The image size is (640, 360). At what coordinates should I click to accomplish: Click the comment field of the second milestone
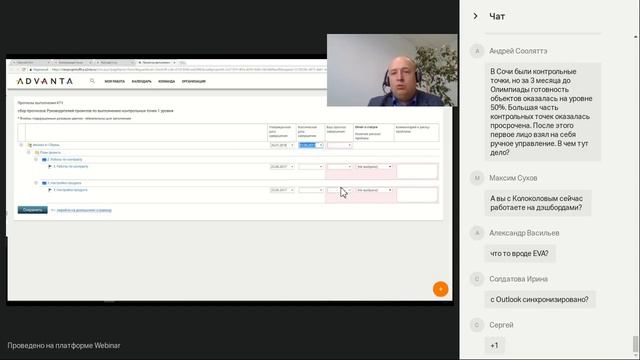click(x=417, y=194)
